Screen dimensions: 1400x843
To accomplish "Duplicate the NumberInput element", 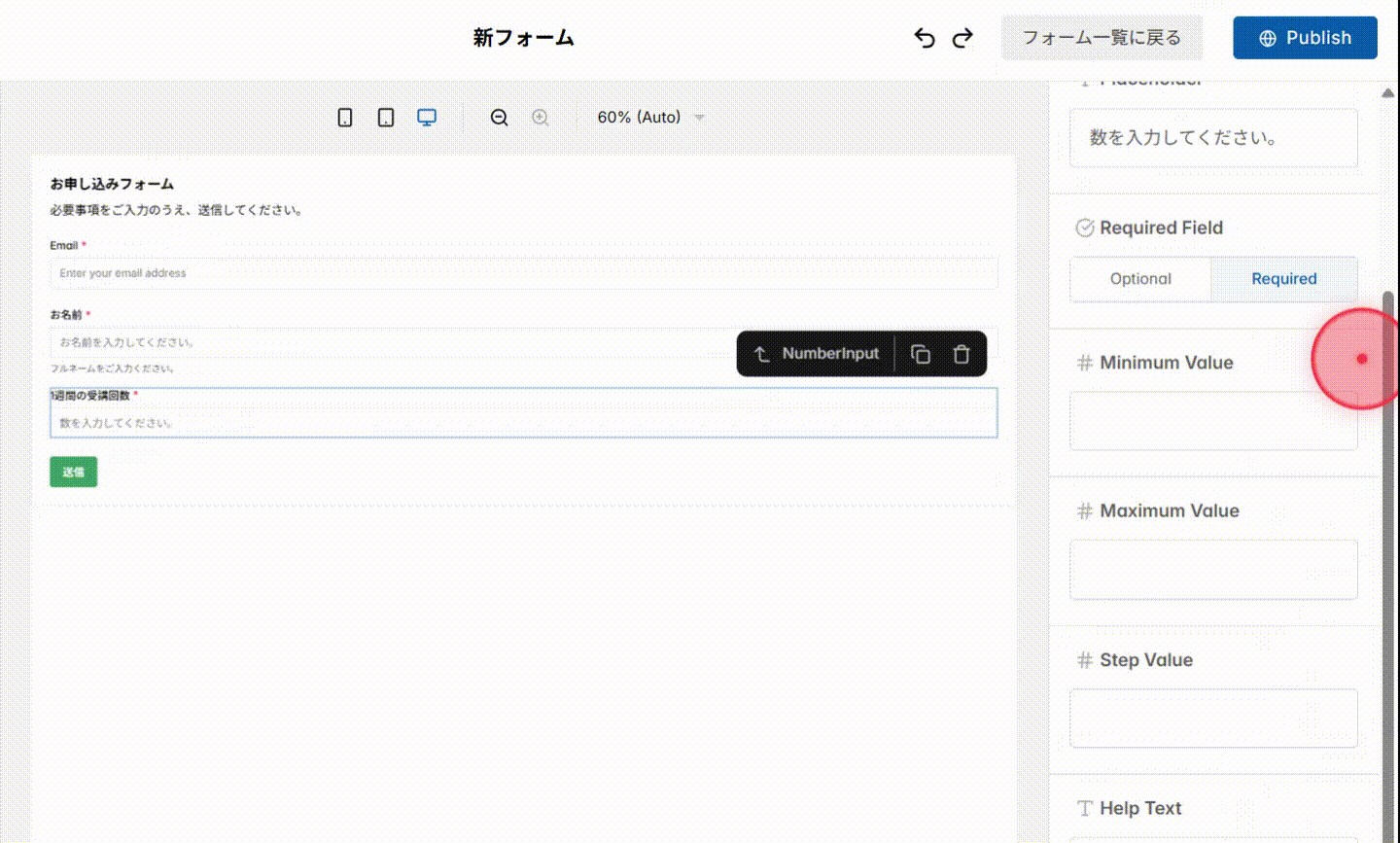I will [921, 353].
